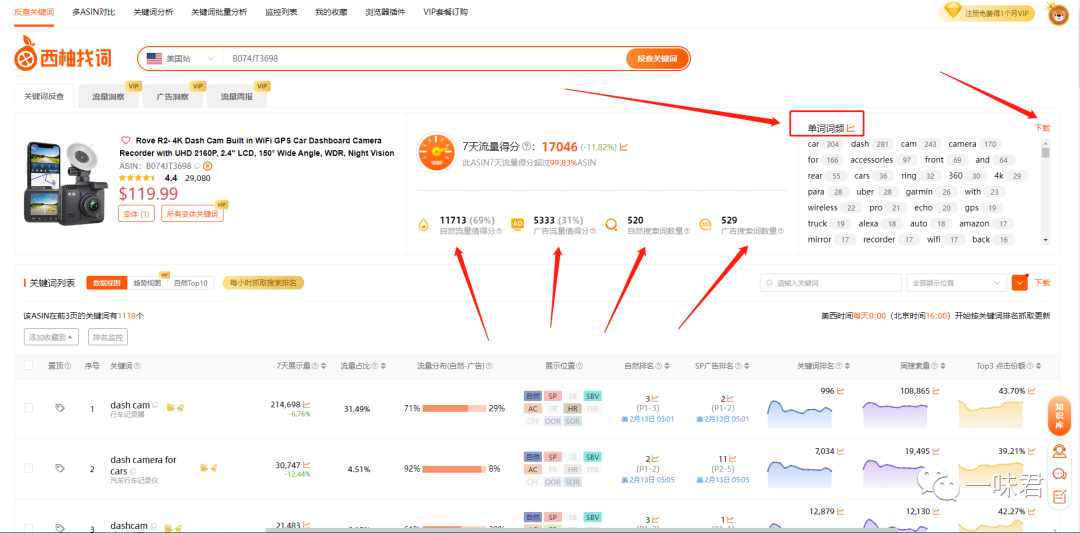This screenshot has width=1080, height=533.
Task: Open the 美国站 marketplace dropdown
Action: pyautogui.click(x=180, y=59)
